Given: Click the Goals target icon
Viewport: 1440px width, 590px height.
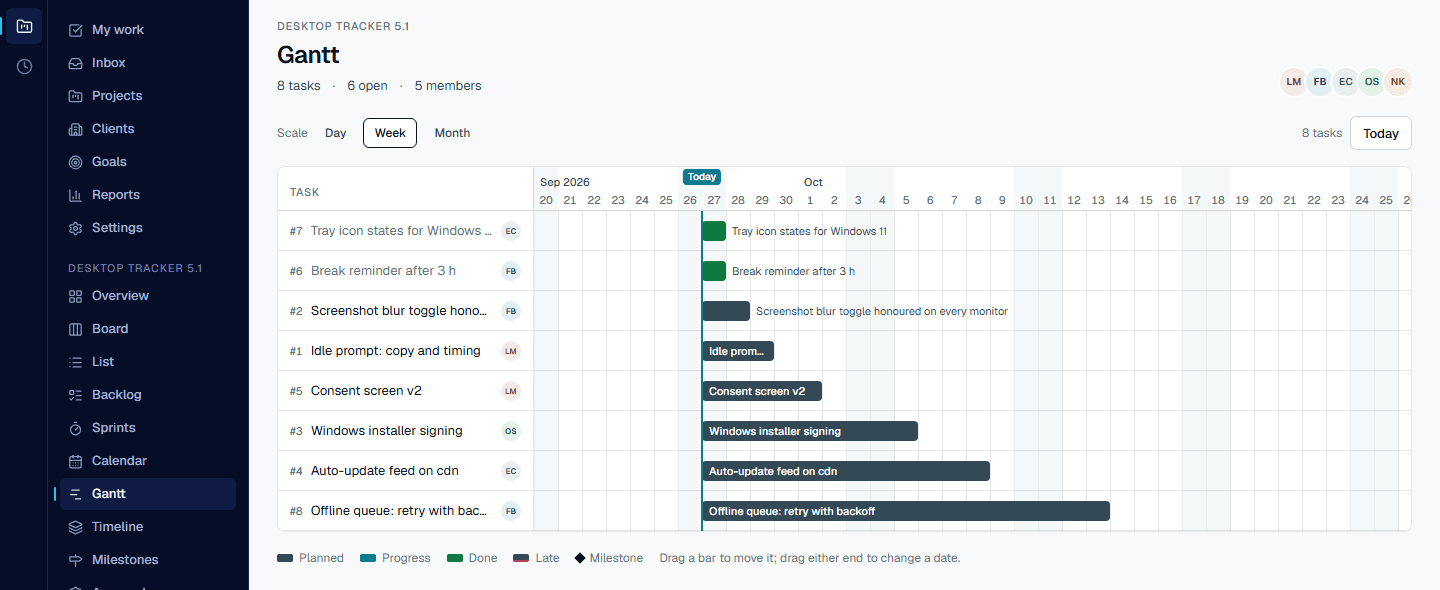Looking at the screenshot, I should (x=75, y=162).
